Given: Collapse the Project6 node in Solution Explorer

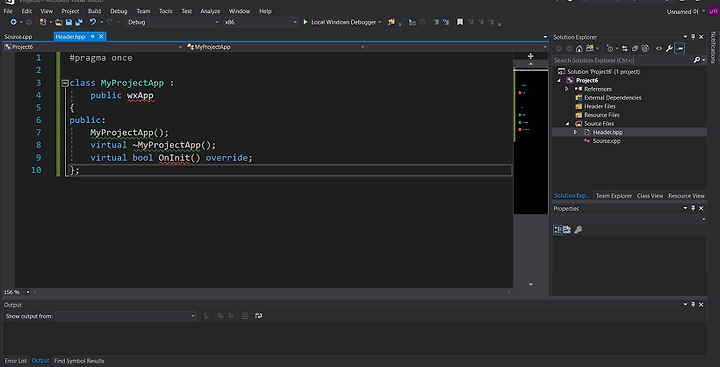Looking at the screenshot, I should 559,80.
